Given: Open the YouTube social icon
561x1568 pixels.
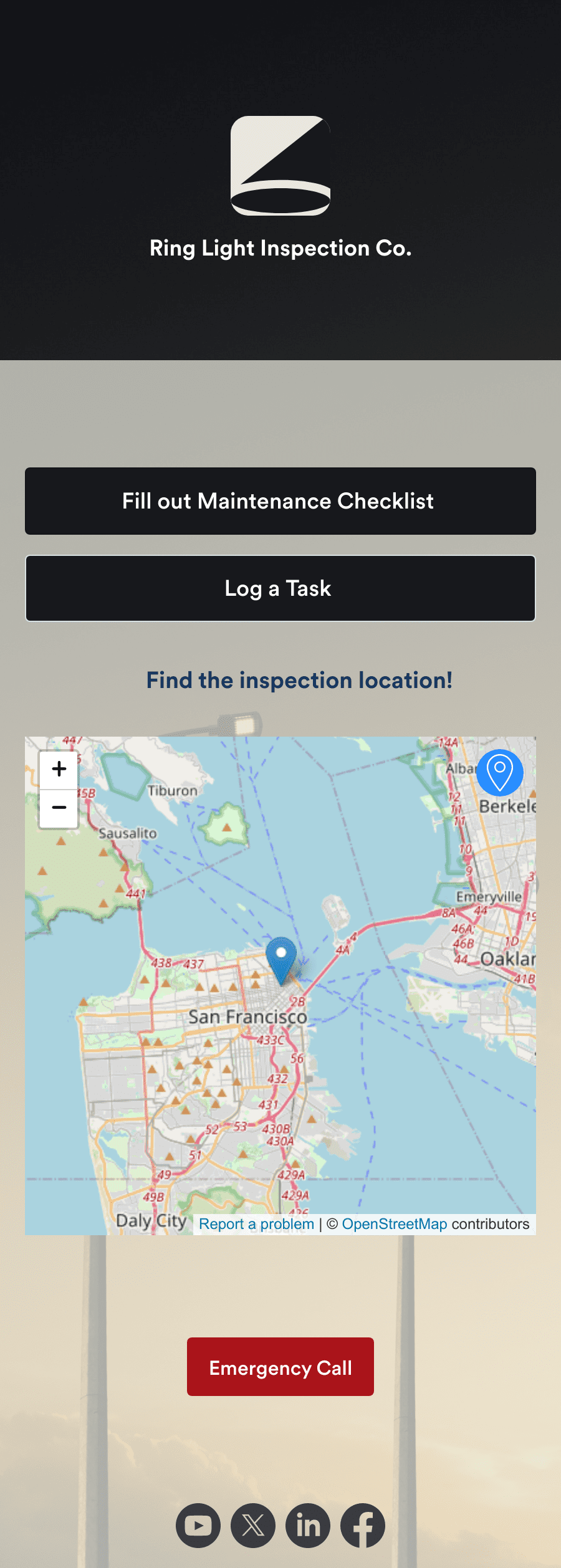Looking at the screenshot, I should tap(198, 1526).
